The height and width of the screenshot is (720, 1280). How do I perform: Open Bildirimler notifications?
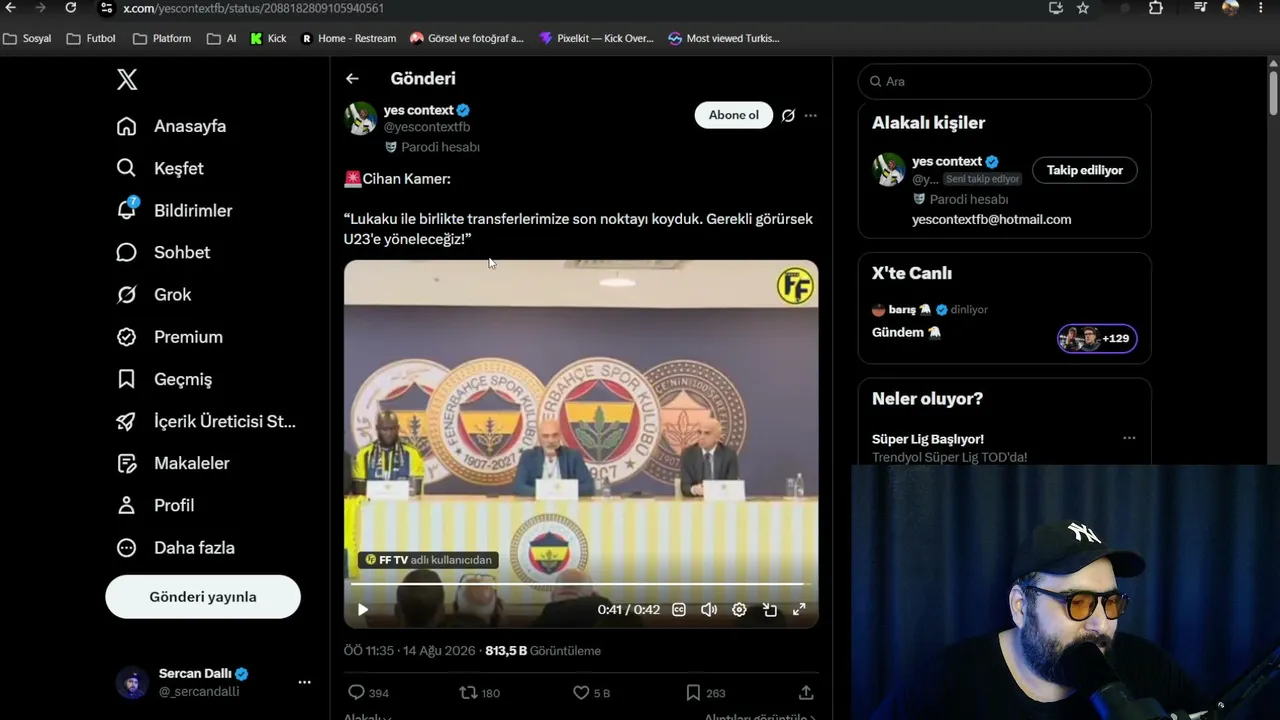174,210
